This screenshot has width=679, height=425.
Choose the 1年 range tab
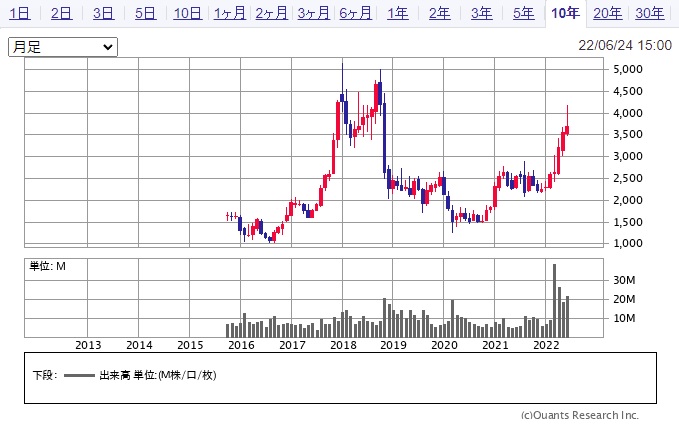coord(398,13)
